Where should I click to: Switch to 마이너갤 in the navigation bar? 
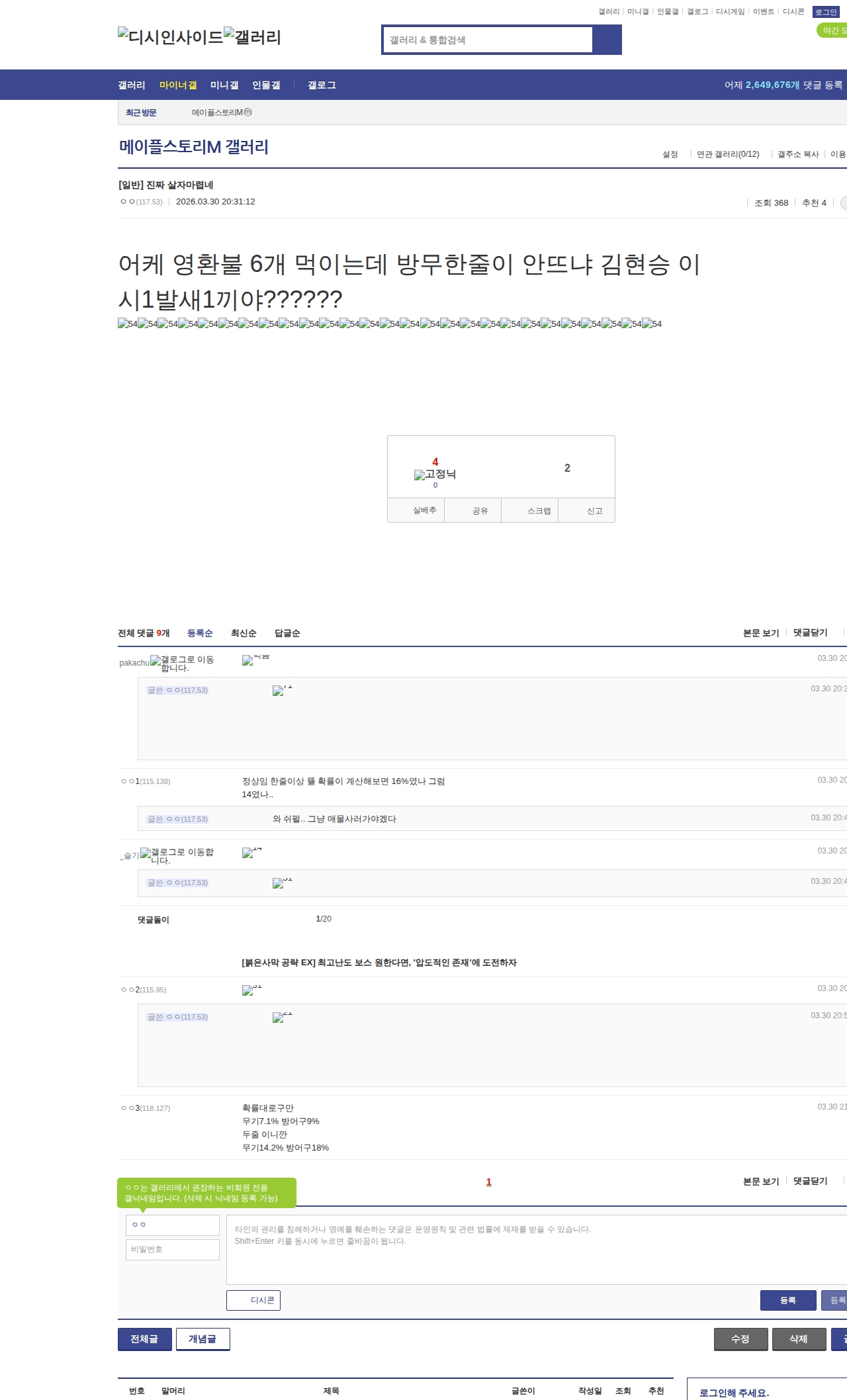178,85
